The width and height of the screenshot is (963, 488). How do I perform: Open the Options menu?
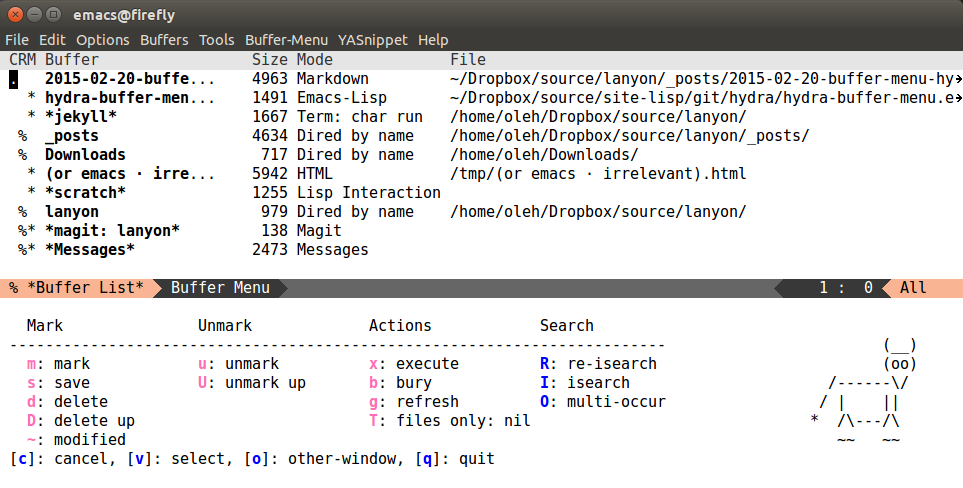click(x=103, y=40)
